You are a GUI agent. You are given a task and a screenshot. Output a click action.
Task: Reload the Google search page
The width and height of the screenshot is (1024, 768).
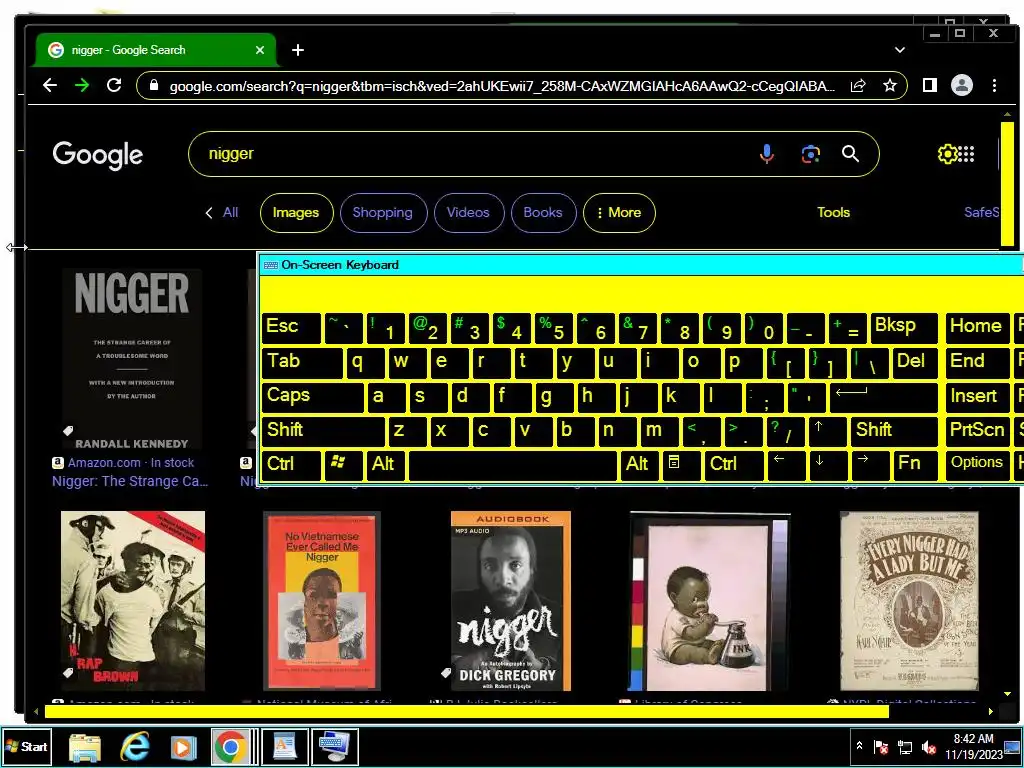(x=114, y=86)
